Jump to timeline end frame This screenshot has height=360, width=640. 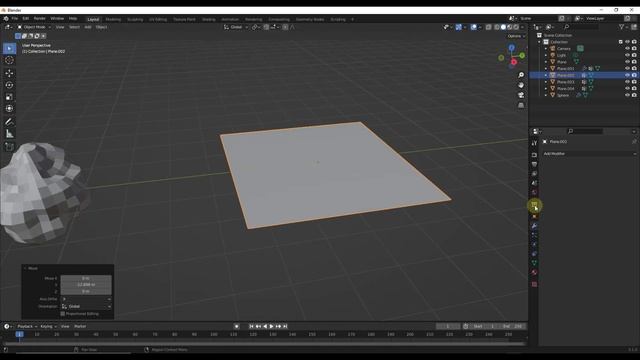(285, 327)
